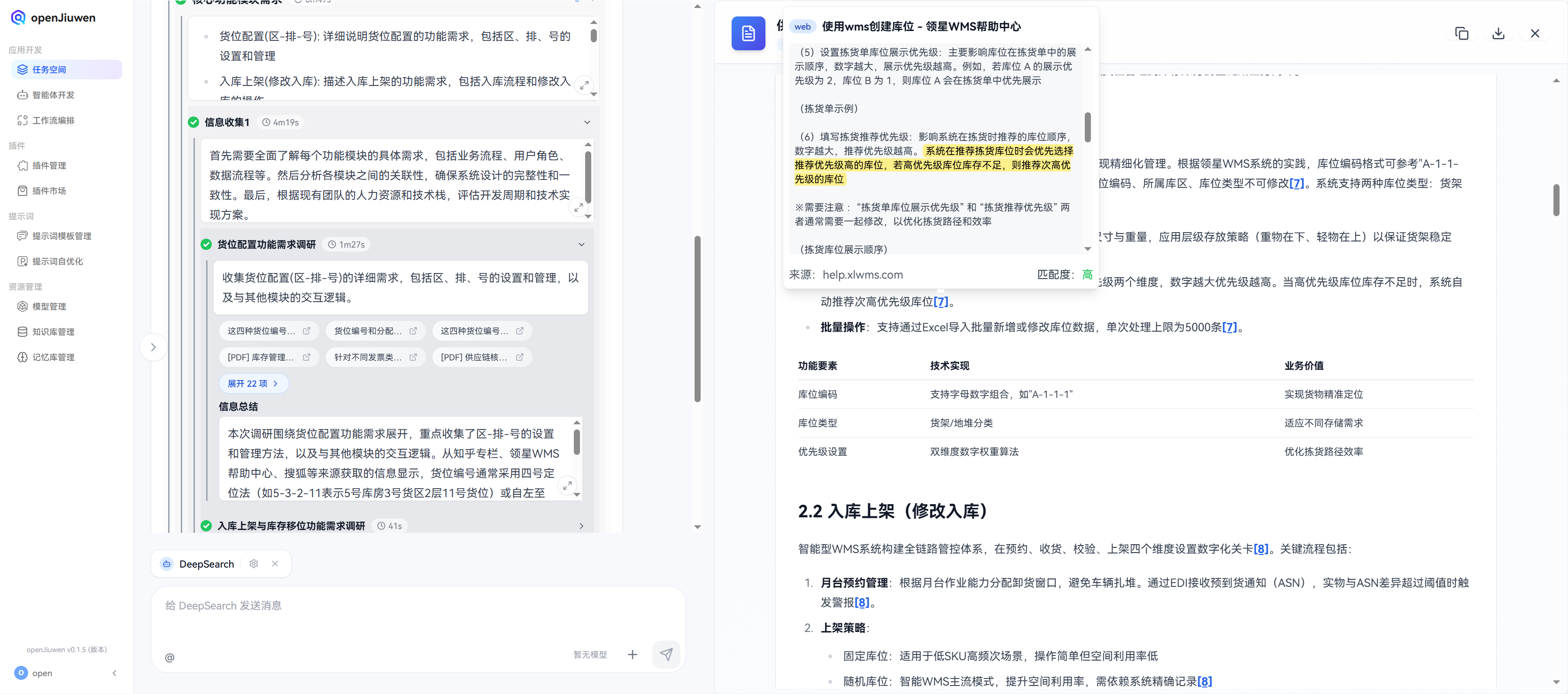Image resolution: width=1568 pixels, height=694 pixels.
Task: Click source help.xlwms.com in popup
Action: (x=863, y=275)
